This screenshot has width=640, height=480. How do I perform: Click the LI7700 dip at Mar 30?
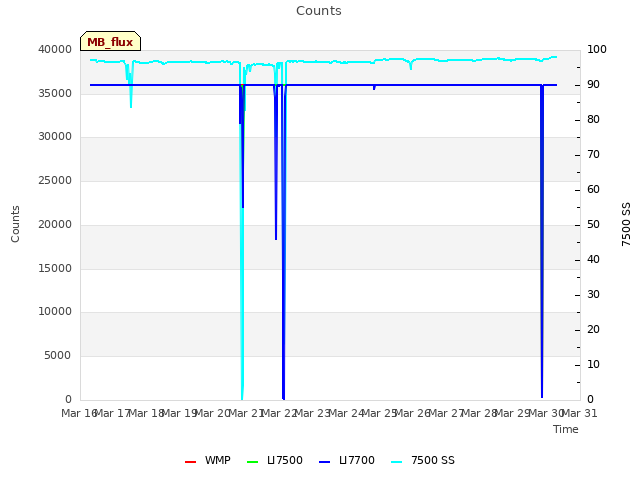[542, 241]
